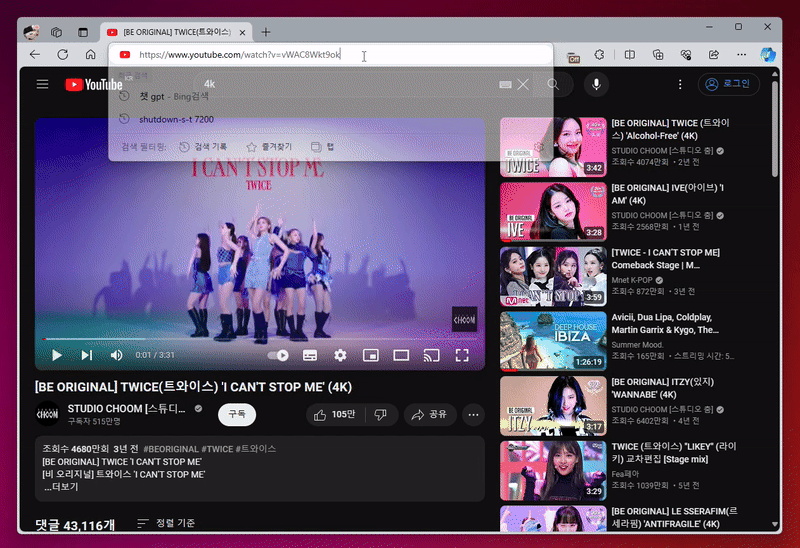800x548 pixels.
Task: Click the 로그인 sign-in button
Action: 729,84
